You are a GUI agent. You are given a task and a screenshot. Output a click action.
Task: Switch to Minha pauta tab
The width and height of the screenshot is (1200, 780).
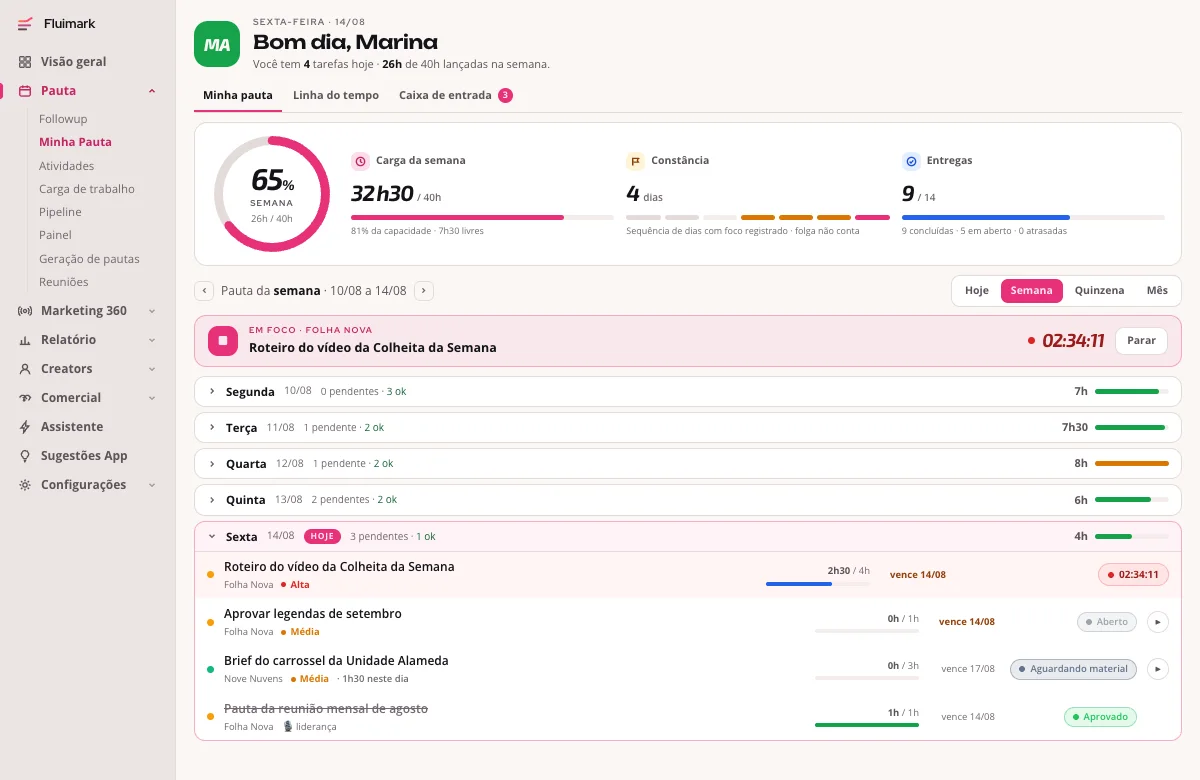pyautogui.click(x=238, y=96)
